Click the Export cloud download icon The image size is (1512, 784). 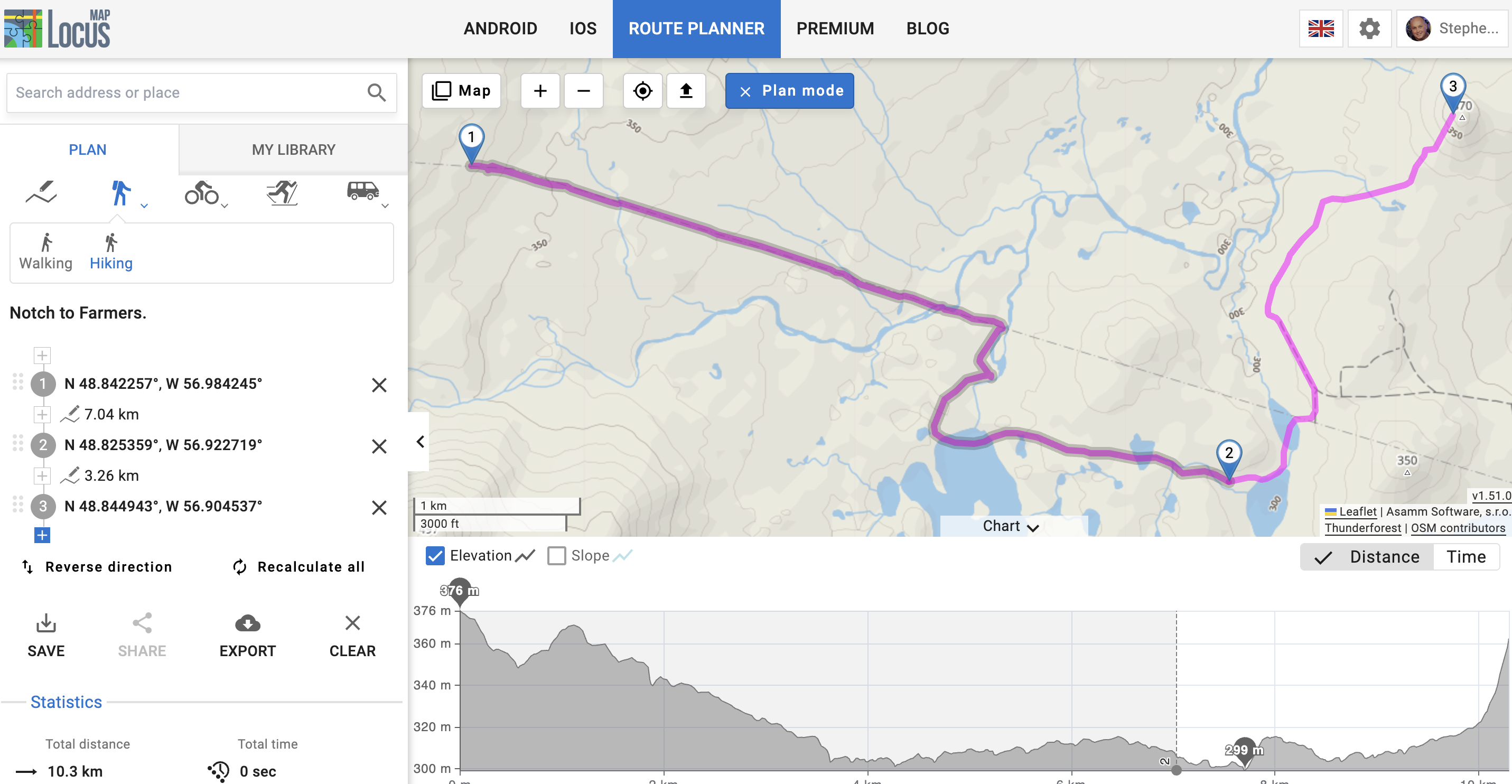point(248,623)
